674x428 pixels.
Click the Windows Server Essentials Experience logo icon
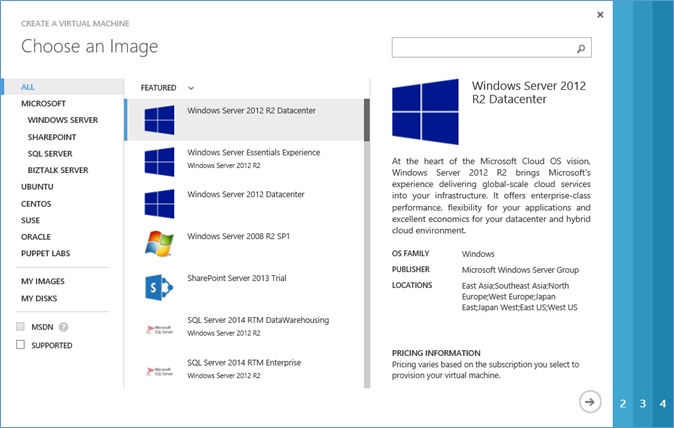coord(159,162)
